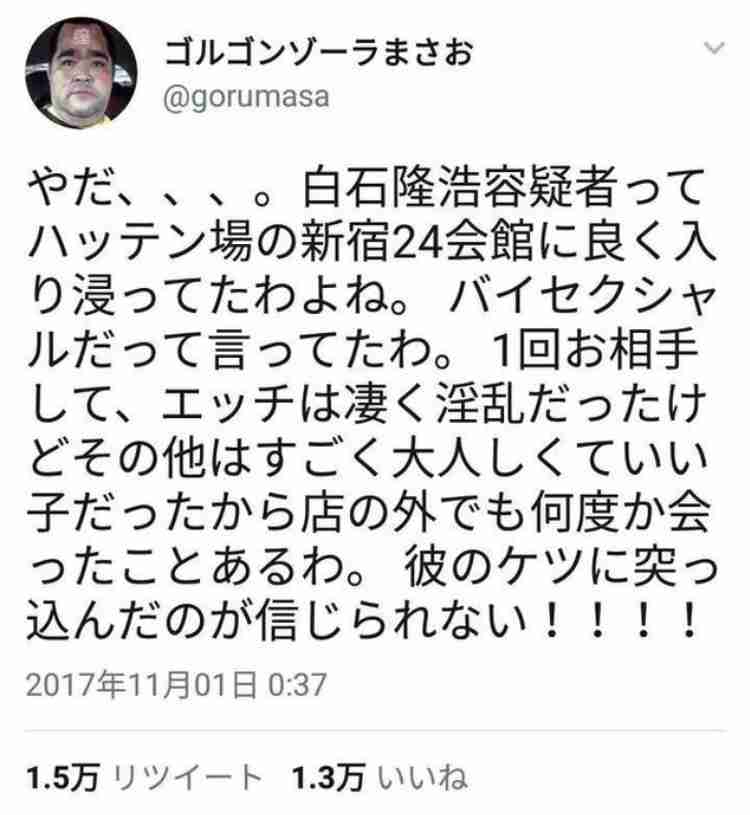Select the @gorumasa handle
The width and height of the screenshot is (750, 815).
(x=246, y=97)
